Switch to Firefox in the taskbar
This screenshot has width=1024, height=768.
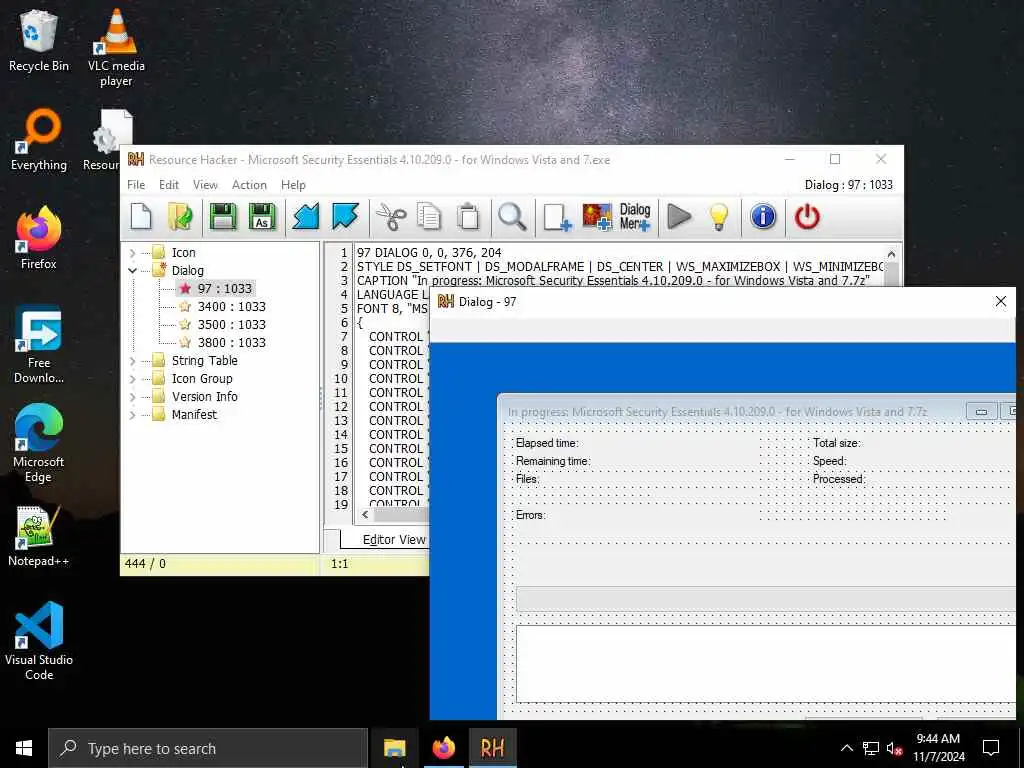444,748
